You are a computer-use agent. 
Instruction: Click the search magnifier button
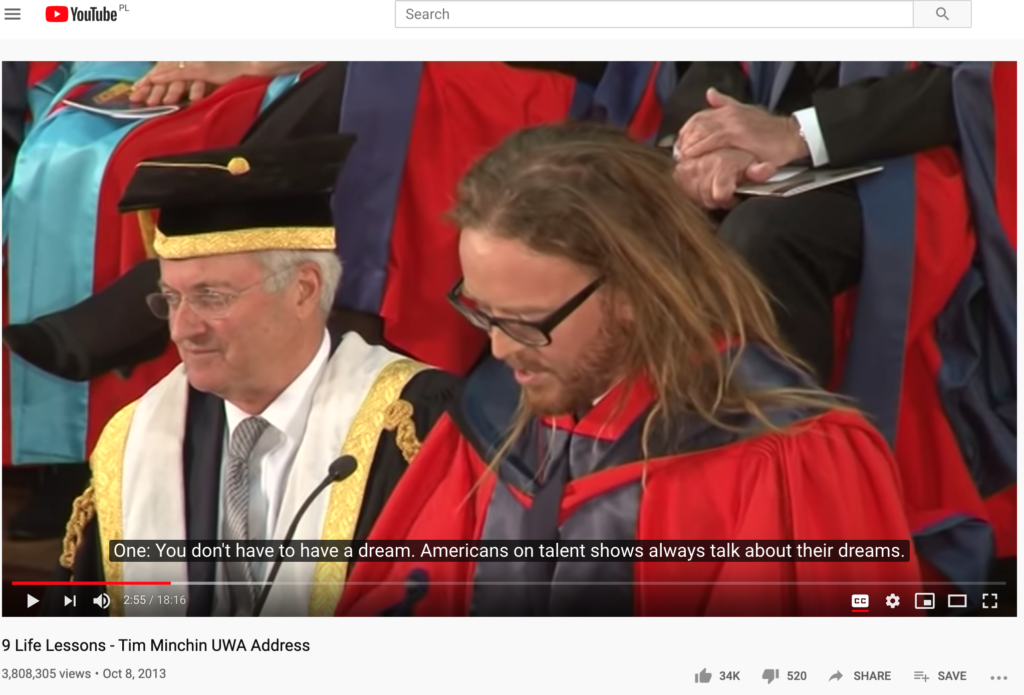pyautogui.click(x=942, y=14)
